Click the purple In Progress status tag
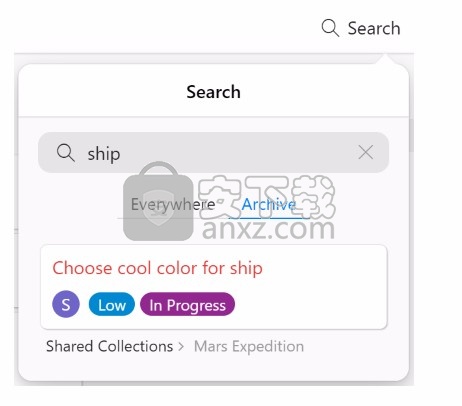This screenshot has height=406, width=462. (187, 304)
